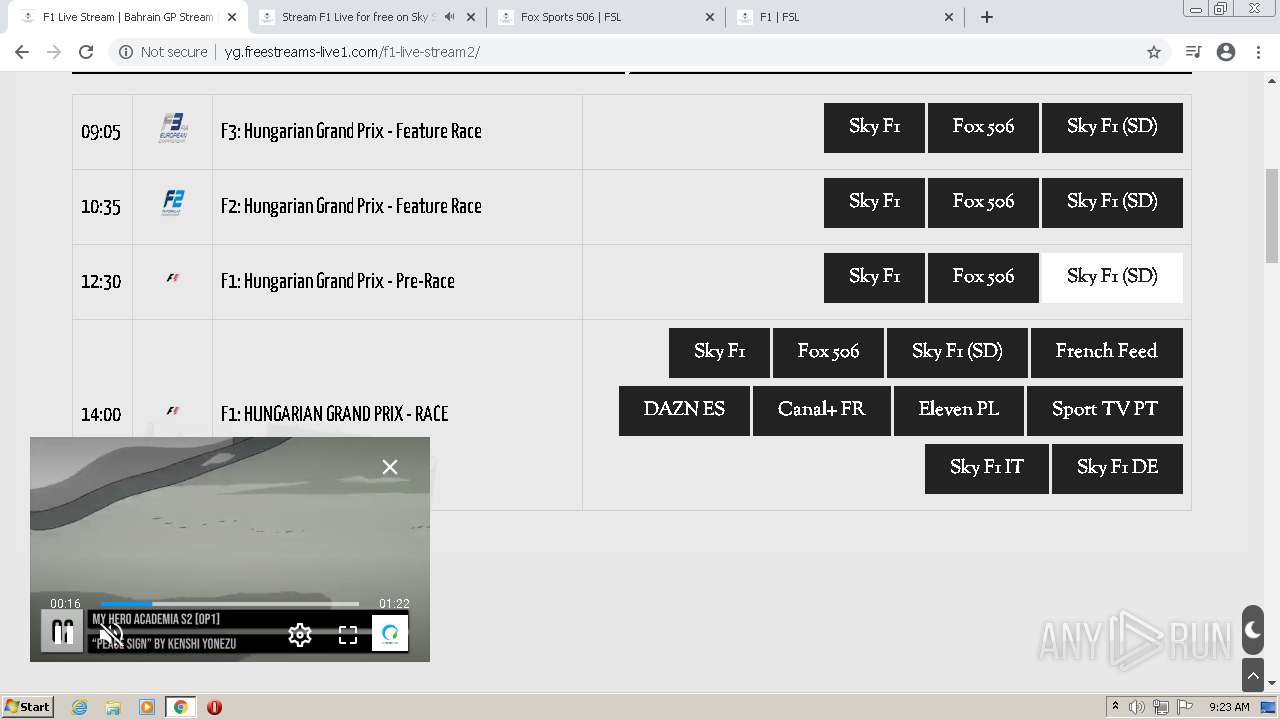Image resolution: width=1280 pixels, height=720 pixels.
Task: Bookmark this page with the star
Action: tap(1154, 52)
